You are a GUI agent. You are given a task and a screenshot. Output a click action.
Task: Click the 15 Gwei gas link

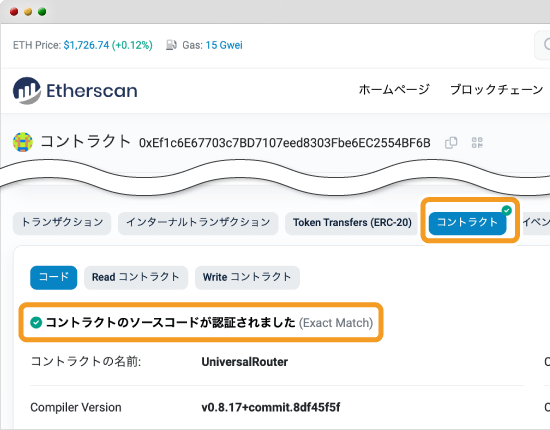(224, 45)
